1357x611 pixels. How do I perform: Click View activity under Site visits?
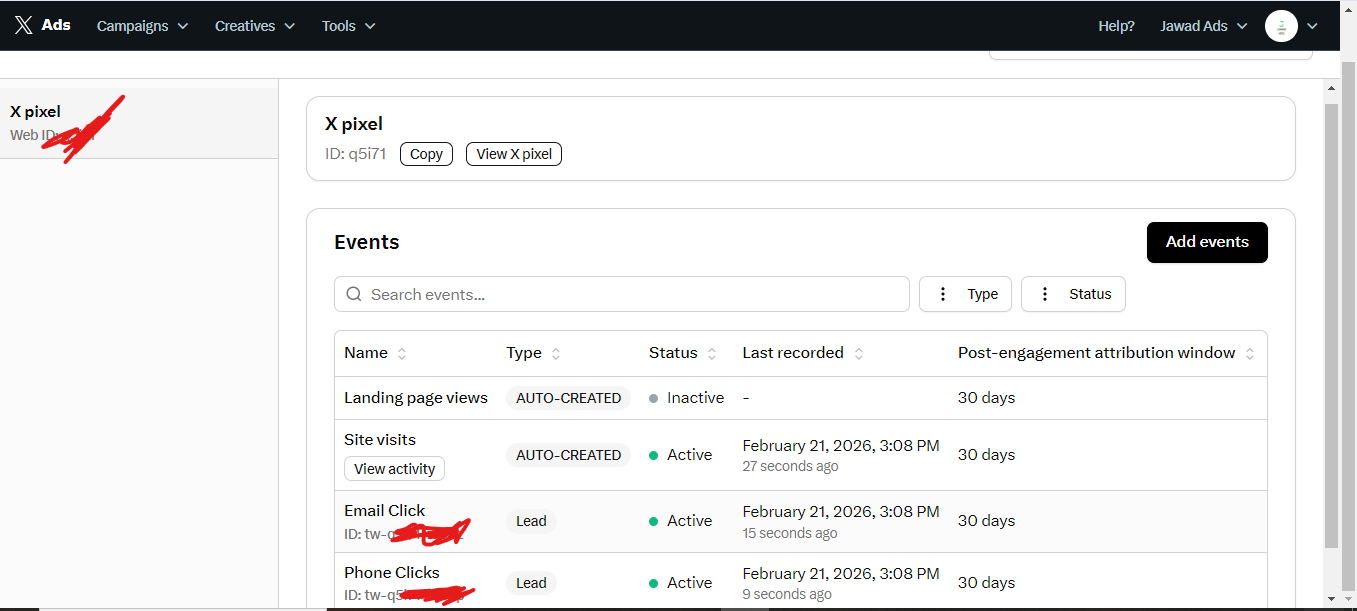394,469
